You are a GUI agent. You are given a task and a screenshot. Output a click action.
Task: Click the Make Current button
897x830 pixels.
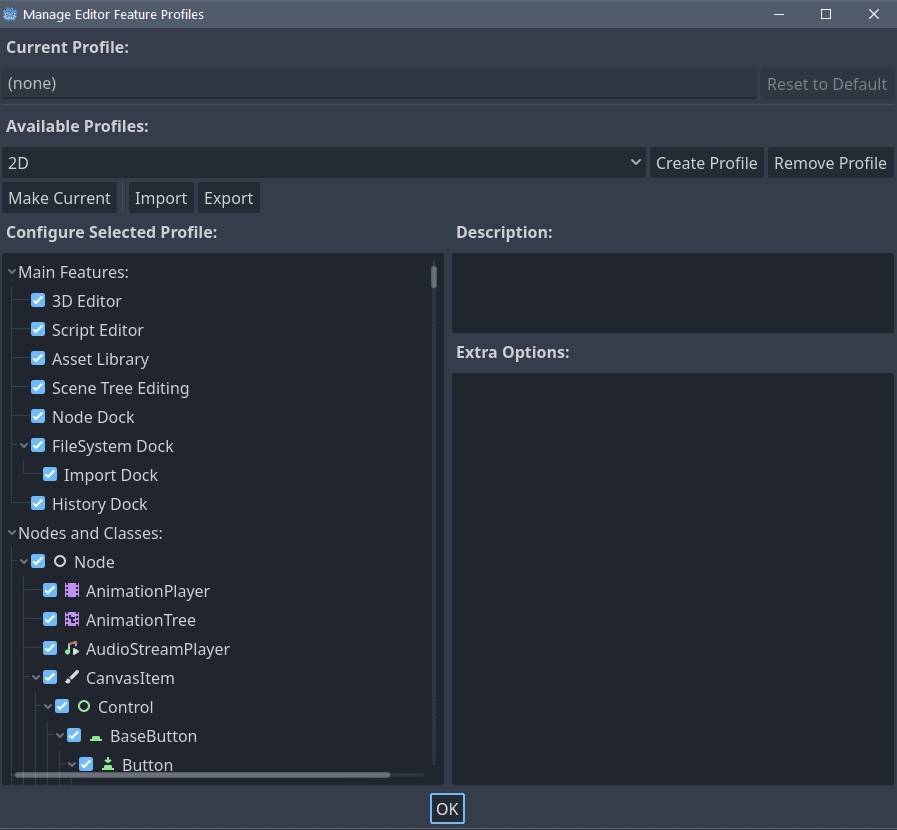click(59, 198)
